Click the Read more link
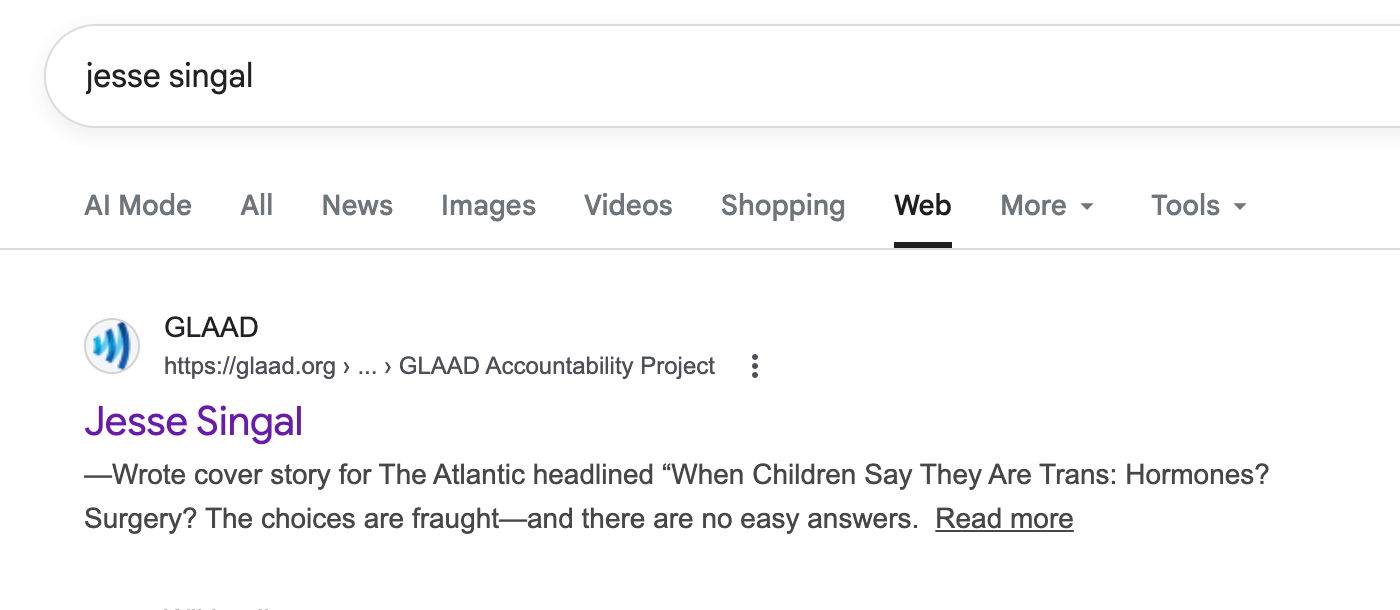 click(x=1004, y=519)
